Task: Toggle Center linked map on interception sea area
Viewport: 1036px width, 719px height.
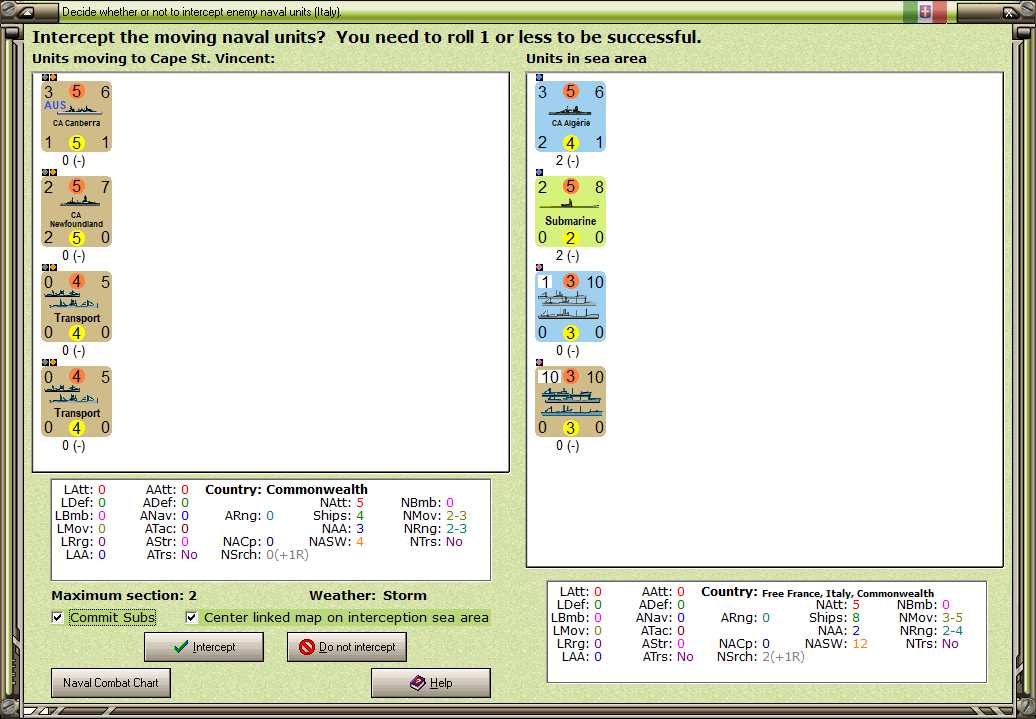Action: (192, 617)
